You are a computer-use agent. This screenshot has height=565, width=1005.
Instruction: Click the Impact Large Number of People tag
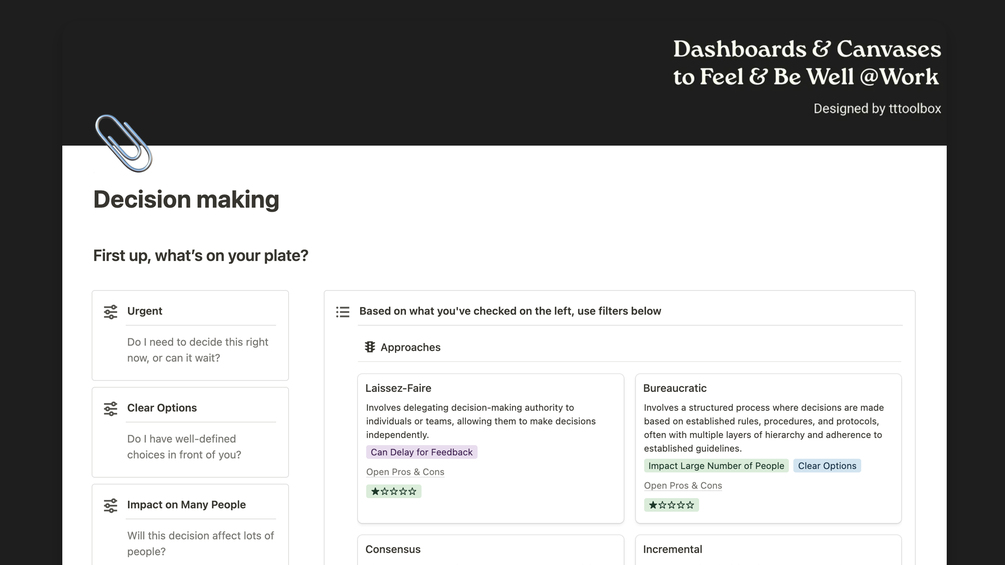point(716,466)
